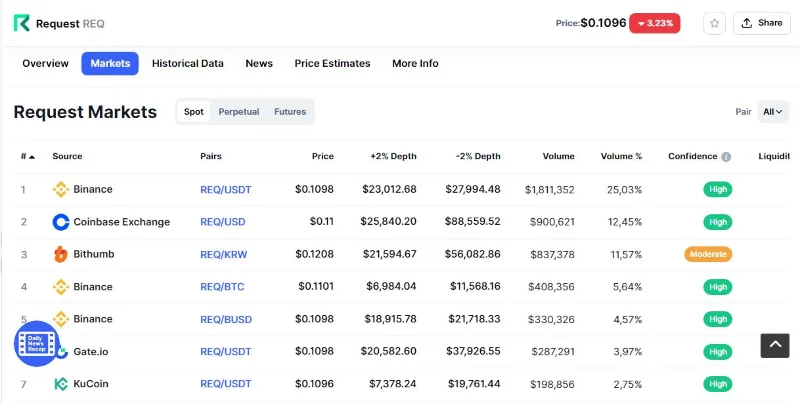Click the 25,03% volume percentage
This screenshot has width=800, height=405.
click(624, 190)
